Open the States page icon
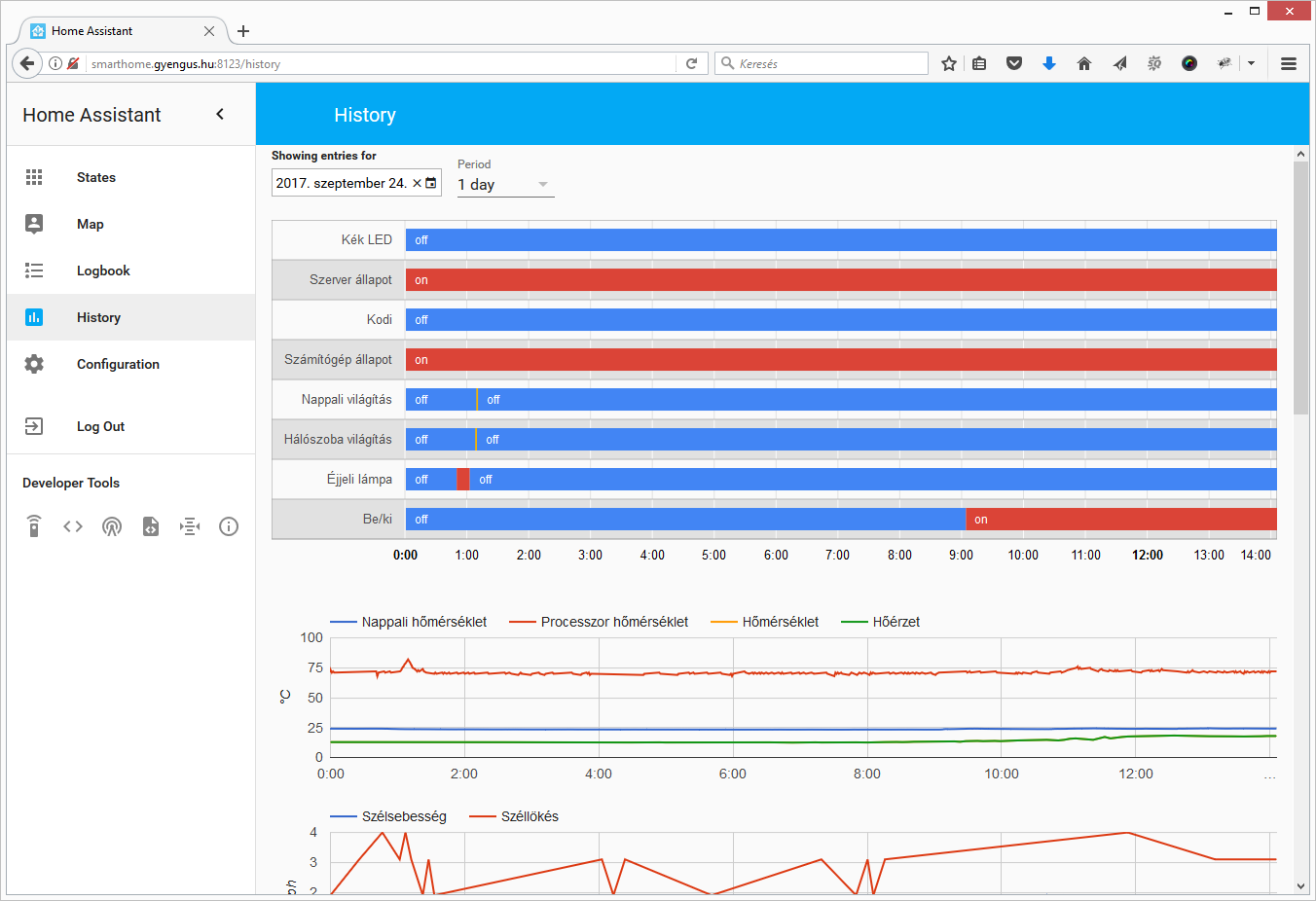Image resolution: width=1316 pixels, height=901 pixels. (34, 177)
